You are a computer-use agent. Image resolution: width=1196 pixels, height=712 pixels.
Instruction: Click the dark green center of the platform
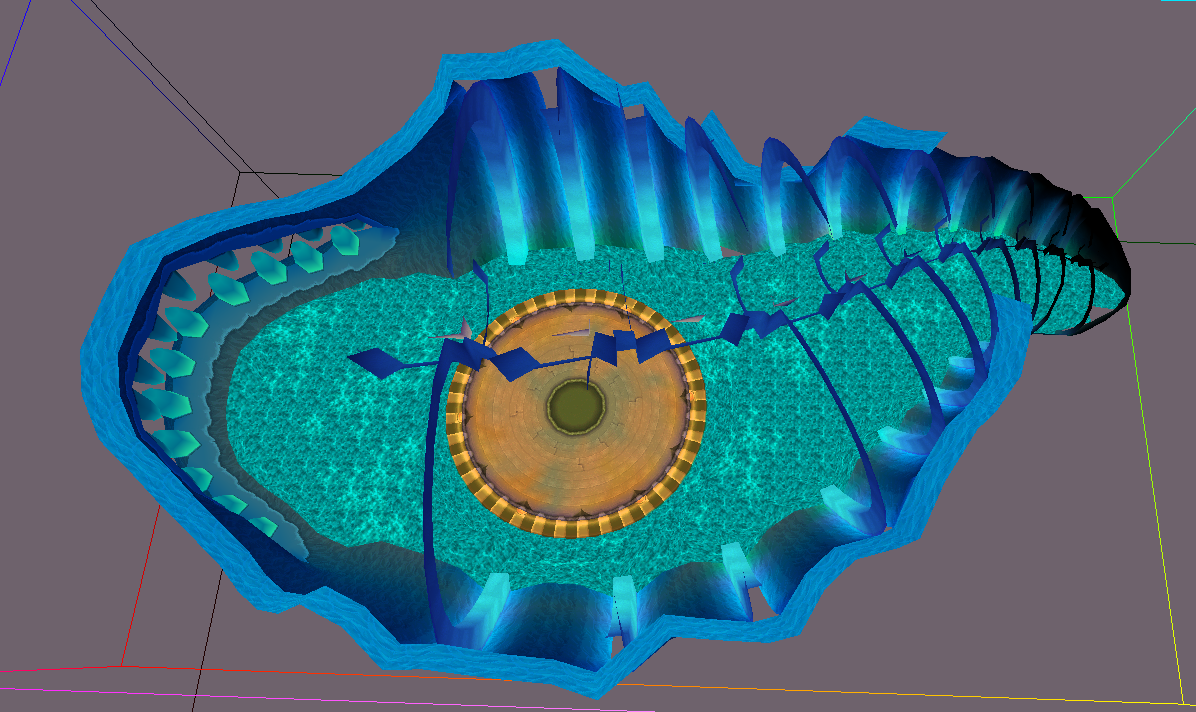tap(576, 407)
